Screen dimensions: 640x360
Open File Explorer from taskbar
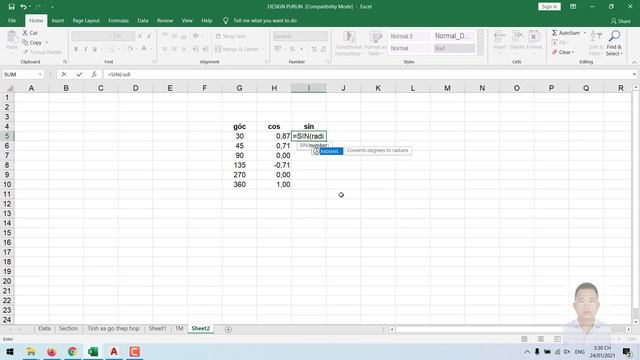click(x=31, y=351)
